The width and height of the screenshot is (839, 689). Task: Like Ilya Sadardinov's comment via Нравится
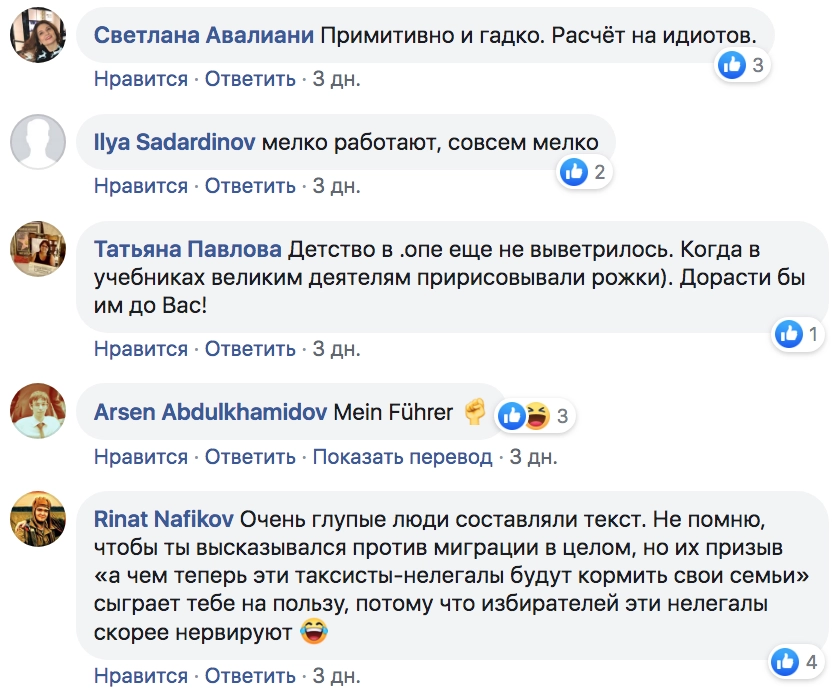141,186
